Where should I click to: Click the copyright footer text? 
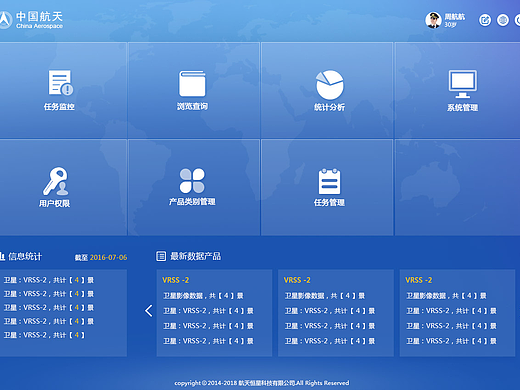click(262, 383)
